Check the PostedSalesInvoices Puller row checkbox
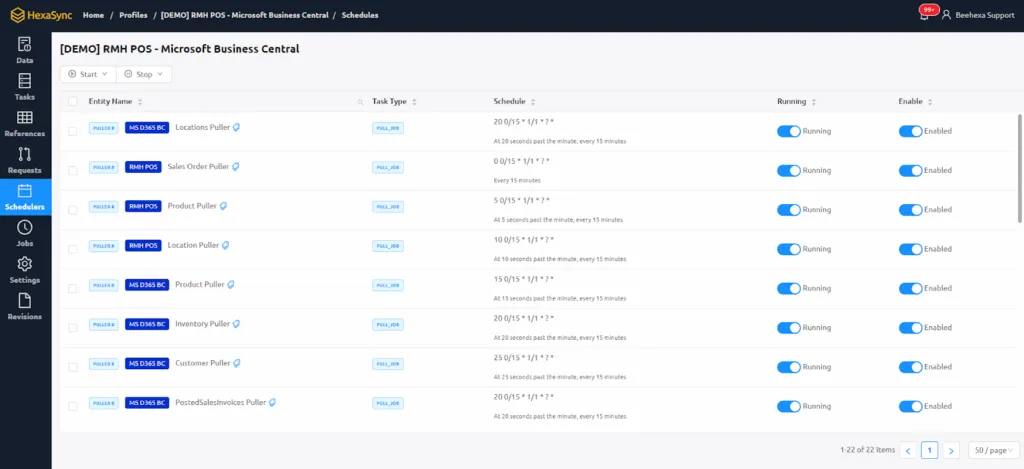Image resolution: width=1024 pixels, height=469 pixels. (72, 406)
